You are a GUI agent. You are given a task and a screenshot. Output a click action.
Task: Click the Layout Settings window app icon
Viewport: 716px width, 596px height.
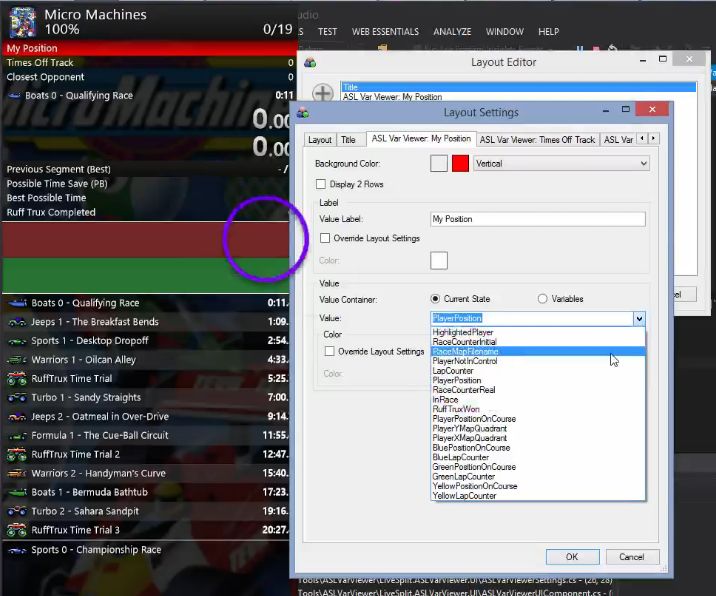[302, 112]
